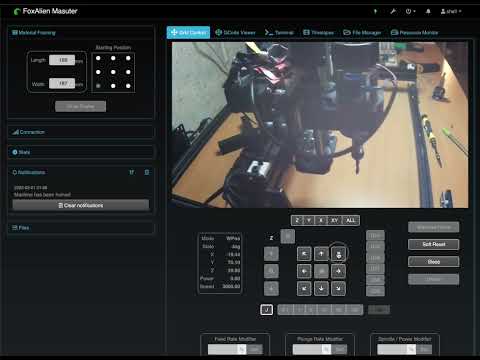Zero the Z axis origin button
This screenshot has height=360, width=480.
297,220
